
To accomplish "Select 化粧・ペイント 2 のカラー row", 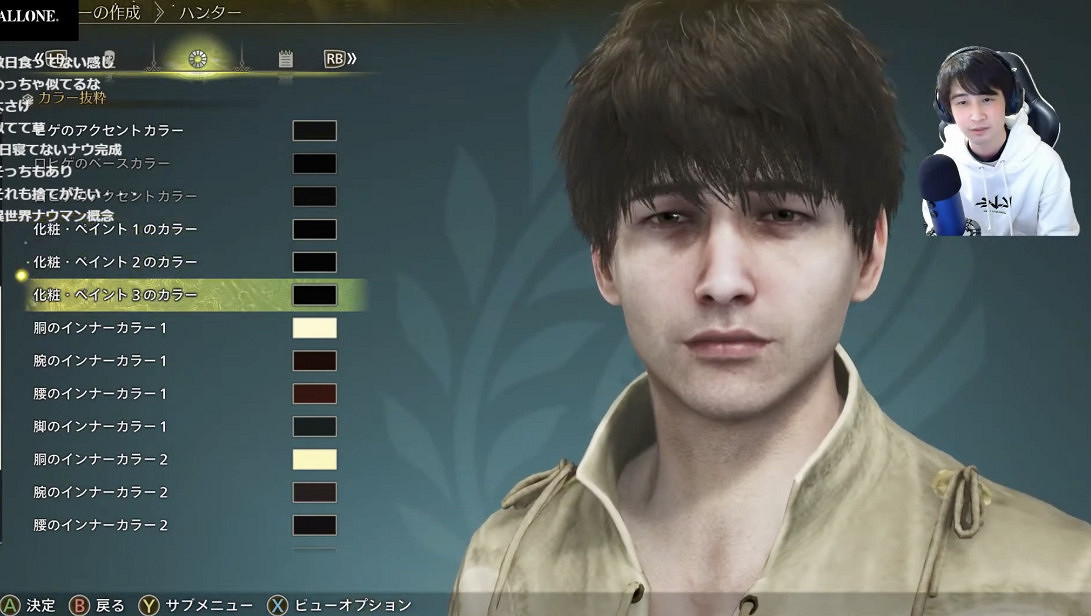I will pos(115,262).
